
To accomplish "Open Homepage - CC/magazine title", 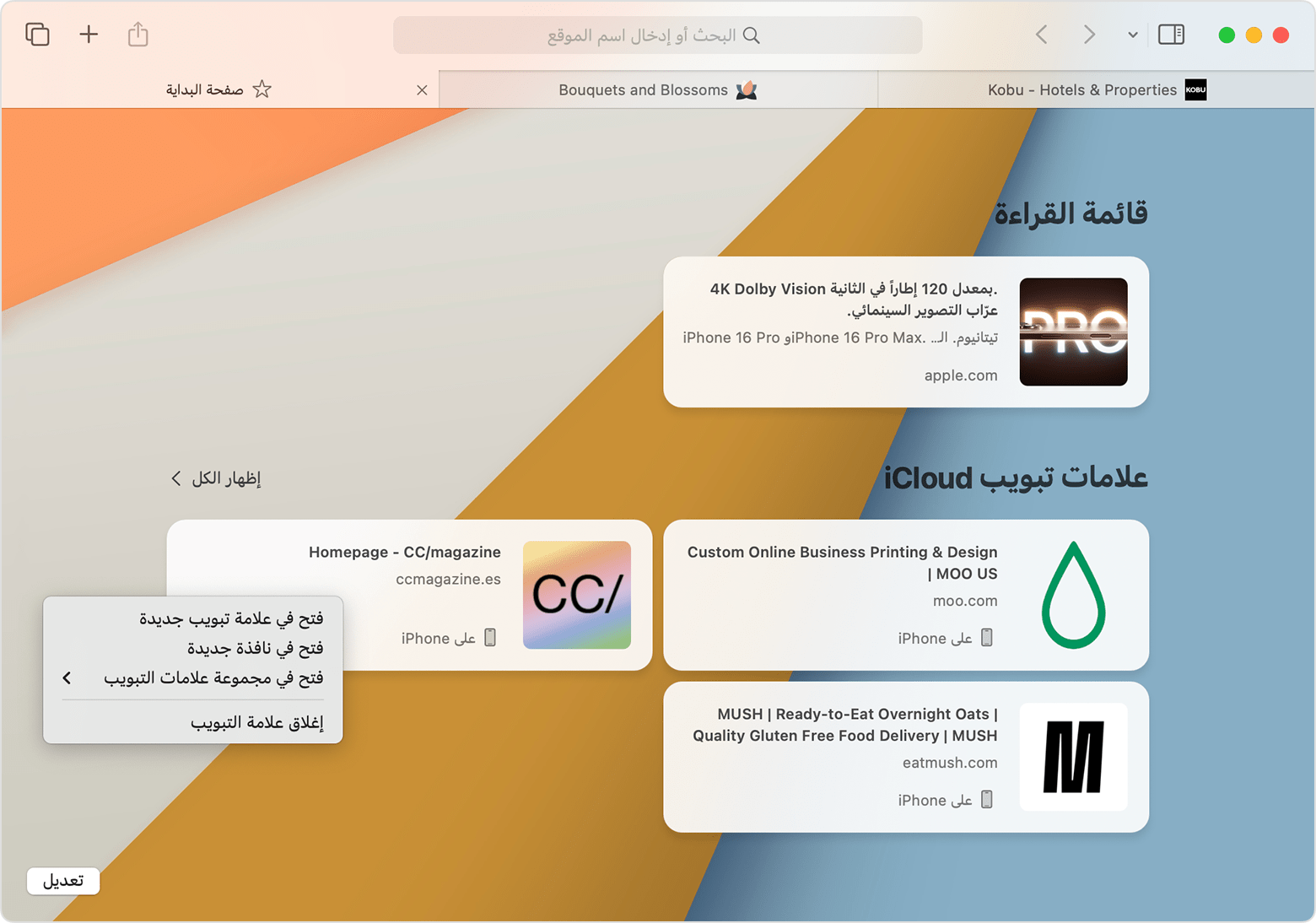I will (x=405, y=552).
